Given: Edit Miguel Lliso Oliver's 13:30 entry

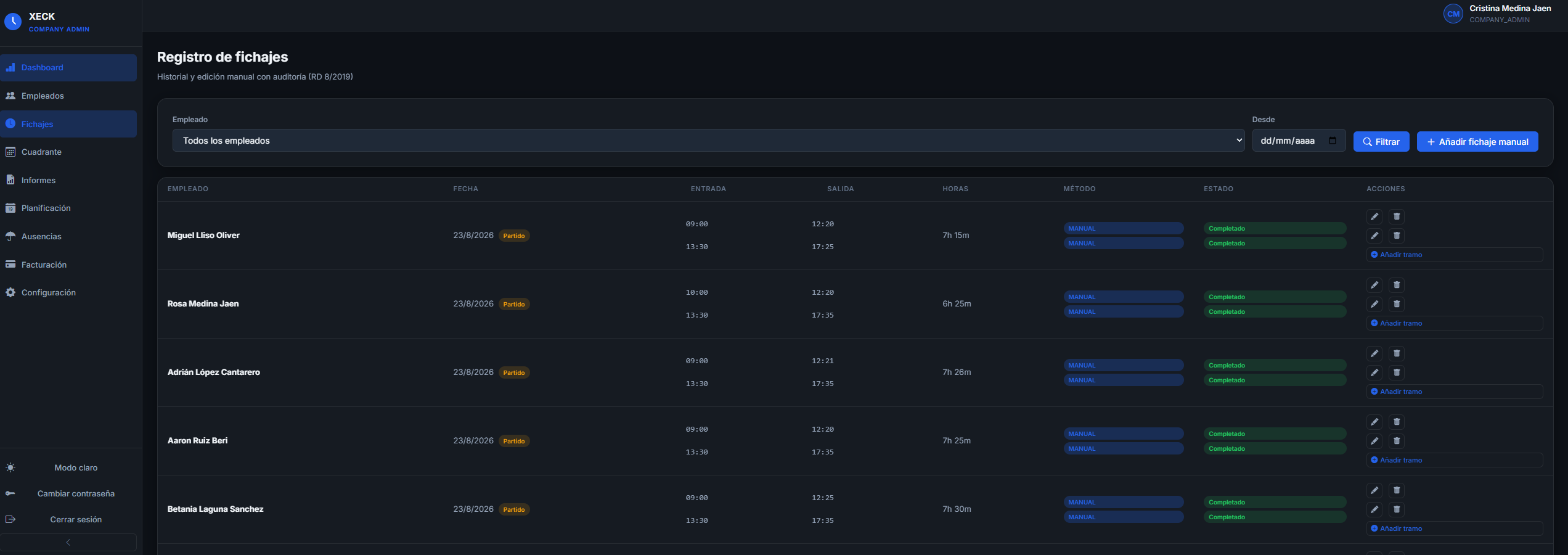Looking at the screenshot, I should coord(1374,236).
